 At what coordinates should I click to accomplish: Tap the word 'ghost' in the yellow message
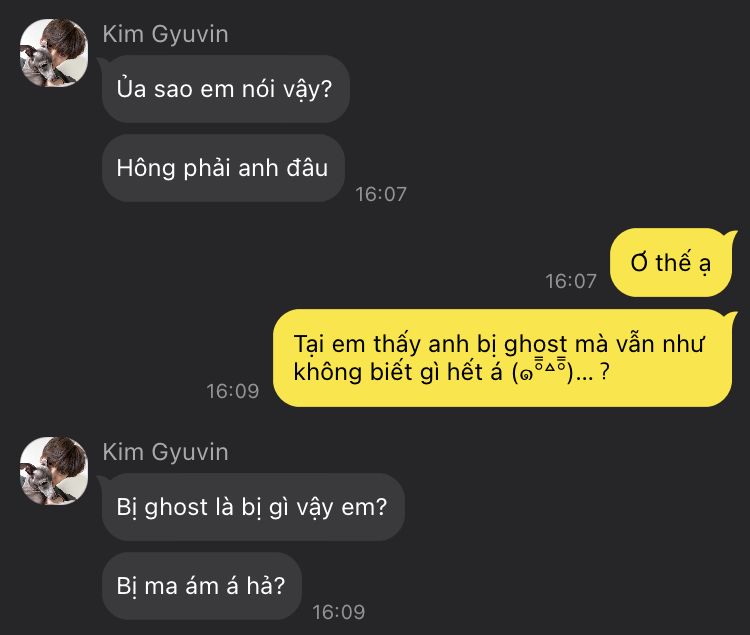[536, 344]
